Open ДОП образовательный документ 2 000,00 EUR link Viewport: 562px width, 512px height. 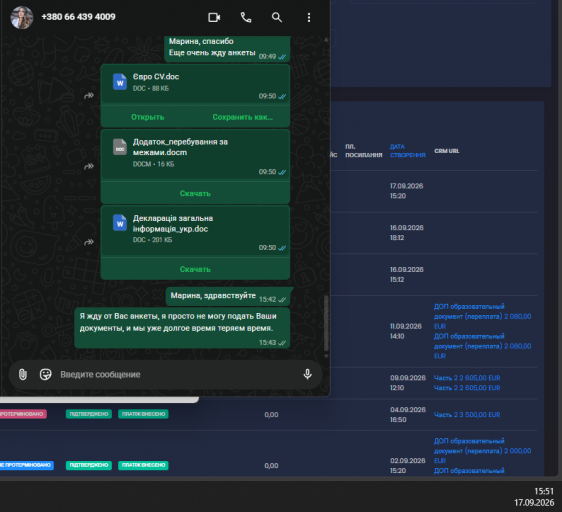click(x=482, y=451)
